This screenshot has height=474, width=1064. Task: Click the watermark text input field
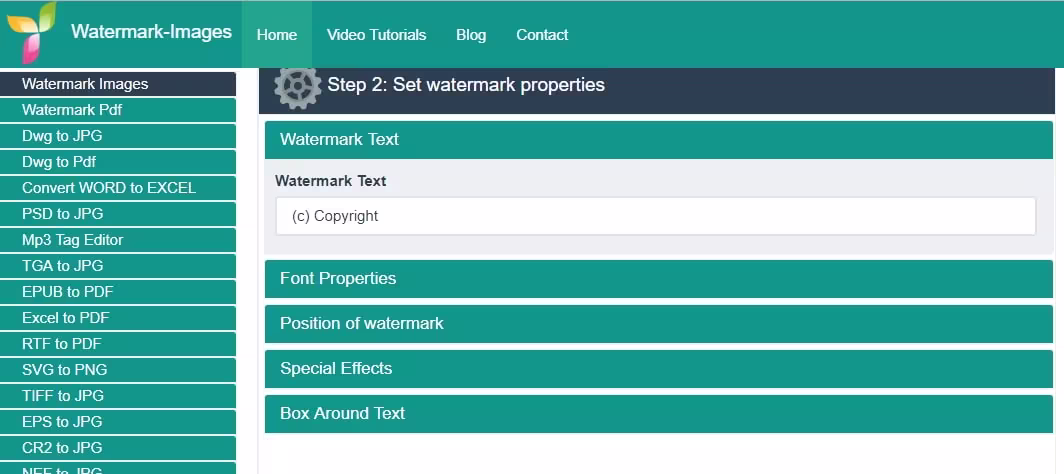[x=655, y=216]
